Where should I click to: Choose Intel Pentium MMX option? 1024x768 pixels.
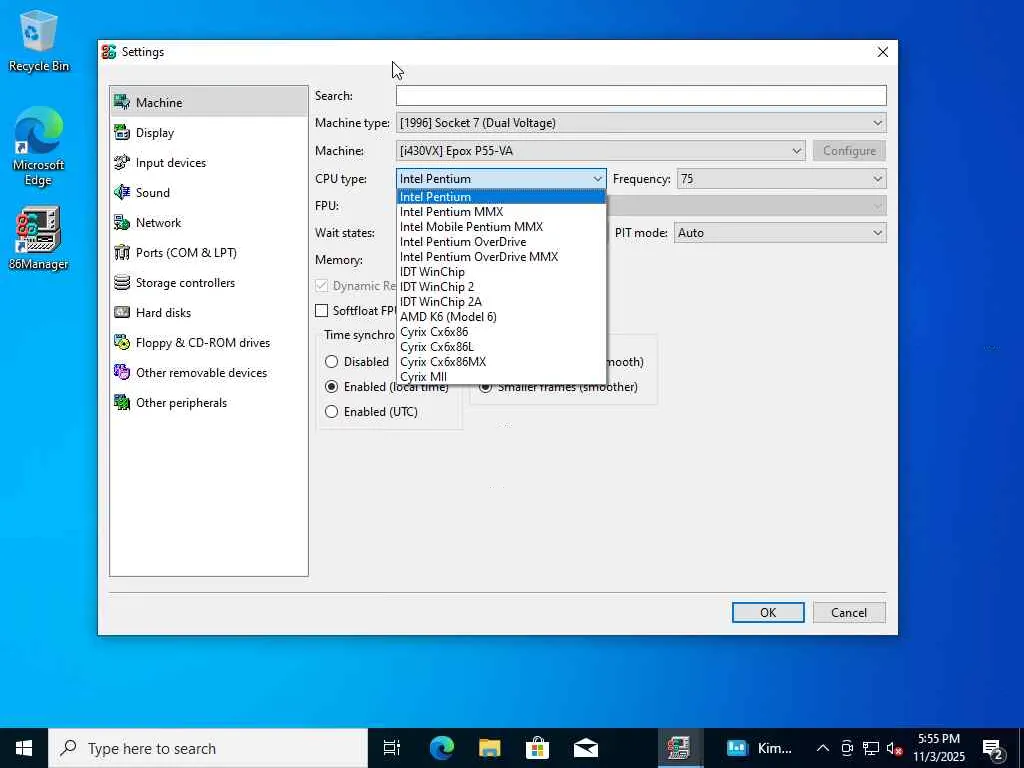click(x=501, y=212)
